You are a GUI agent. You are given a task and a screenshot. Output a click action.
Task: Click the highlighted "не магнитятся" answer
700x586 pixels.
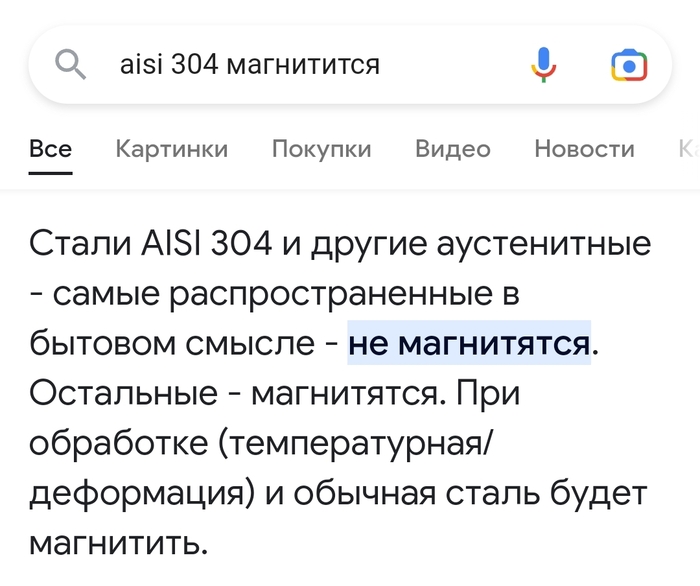469,343
